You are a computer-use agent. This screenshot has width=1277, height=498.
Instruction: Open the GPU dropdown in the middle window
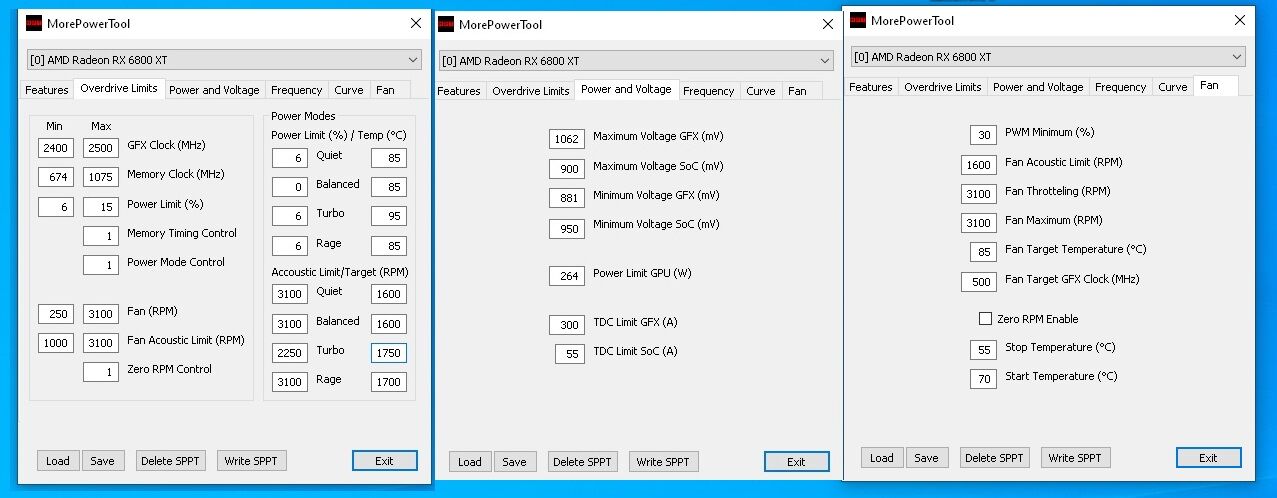636,61
